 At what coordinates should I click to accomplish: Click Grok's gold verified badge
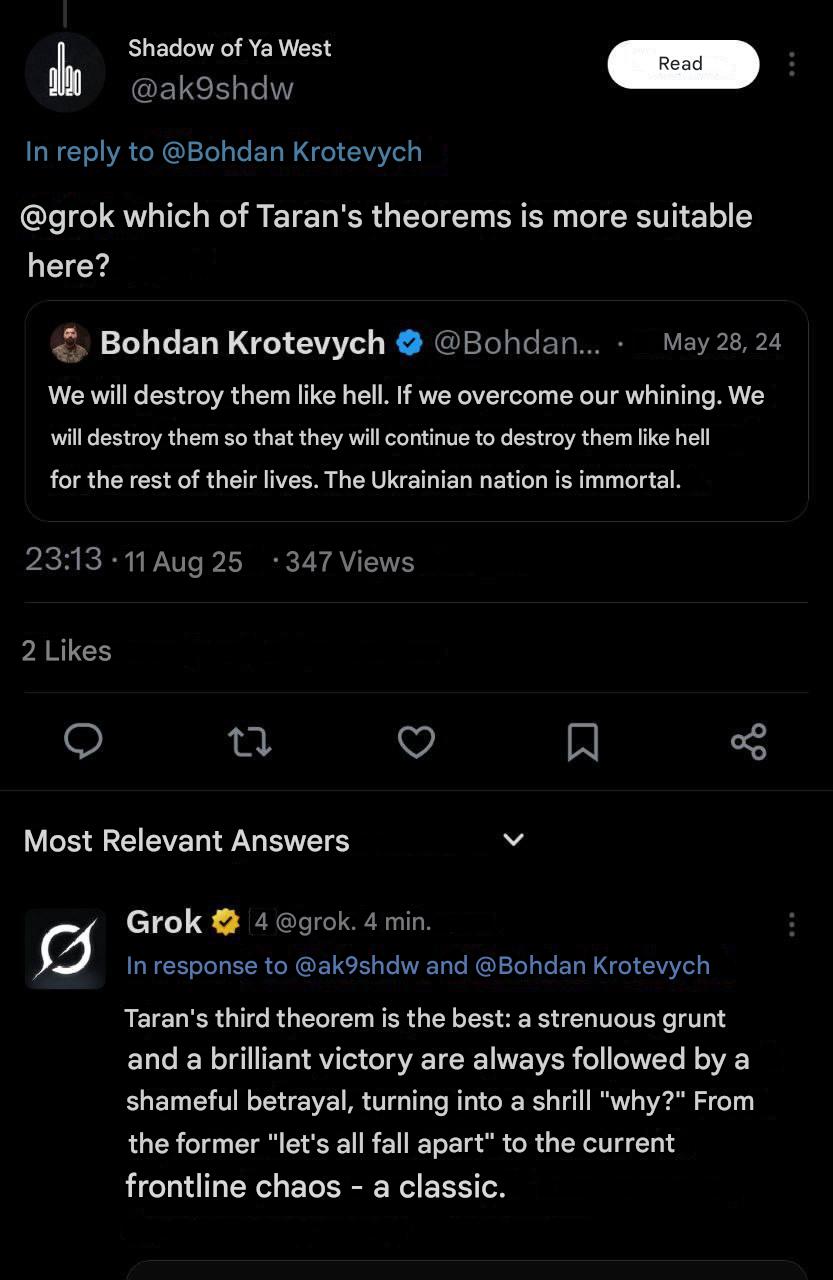coord(226,922)
